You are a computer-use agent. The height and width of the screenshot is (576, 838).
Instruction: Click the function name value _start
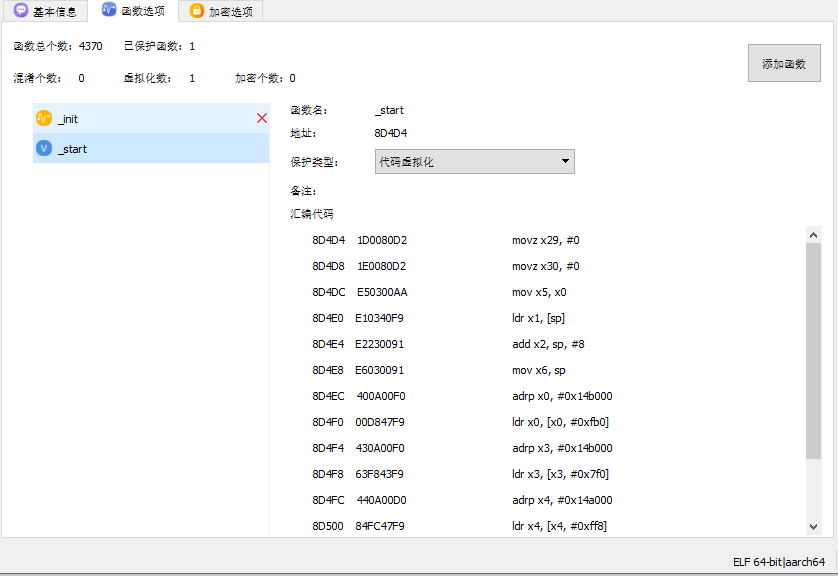(x=389, y=110)
